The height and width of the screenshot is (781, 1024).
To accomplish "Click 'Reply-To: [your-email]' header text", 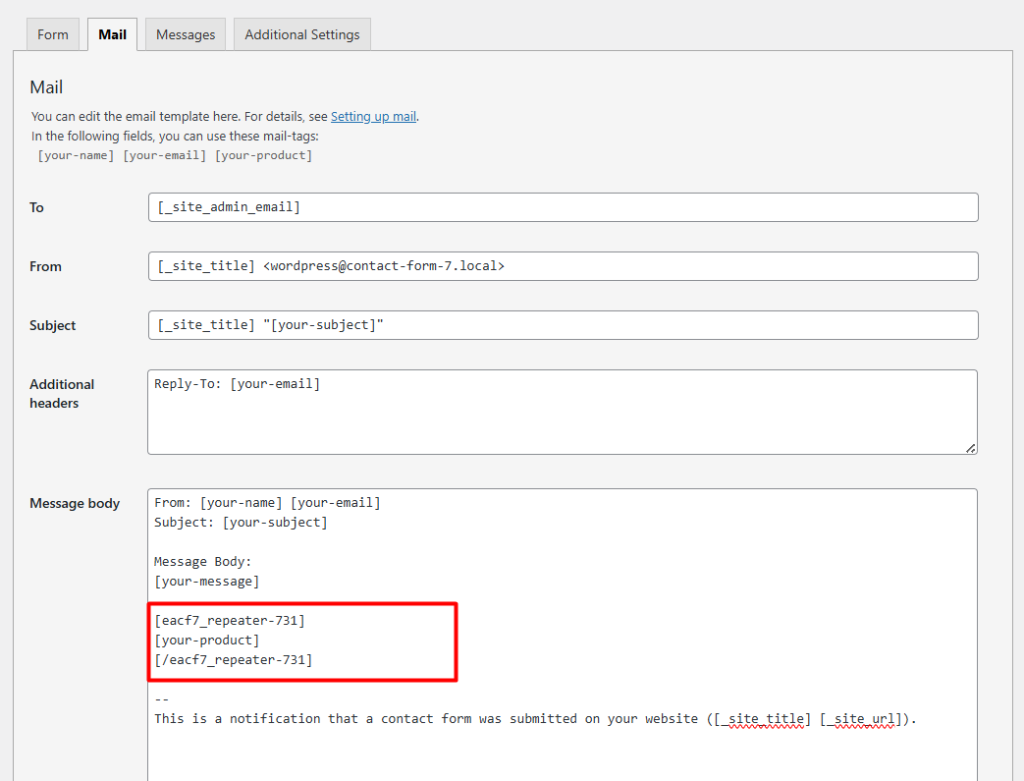I will pyautogui.click(x=237, y=384).
